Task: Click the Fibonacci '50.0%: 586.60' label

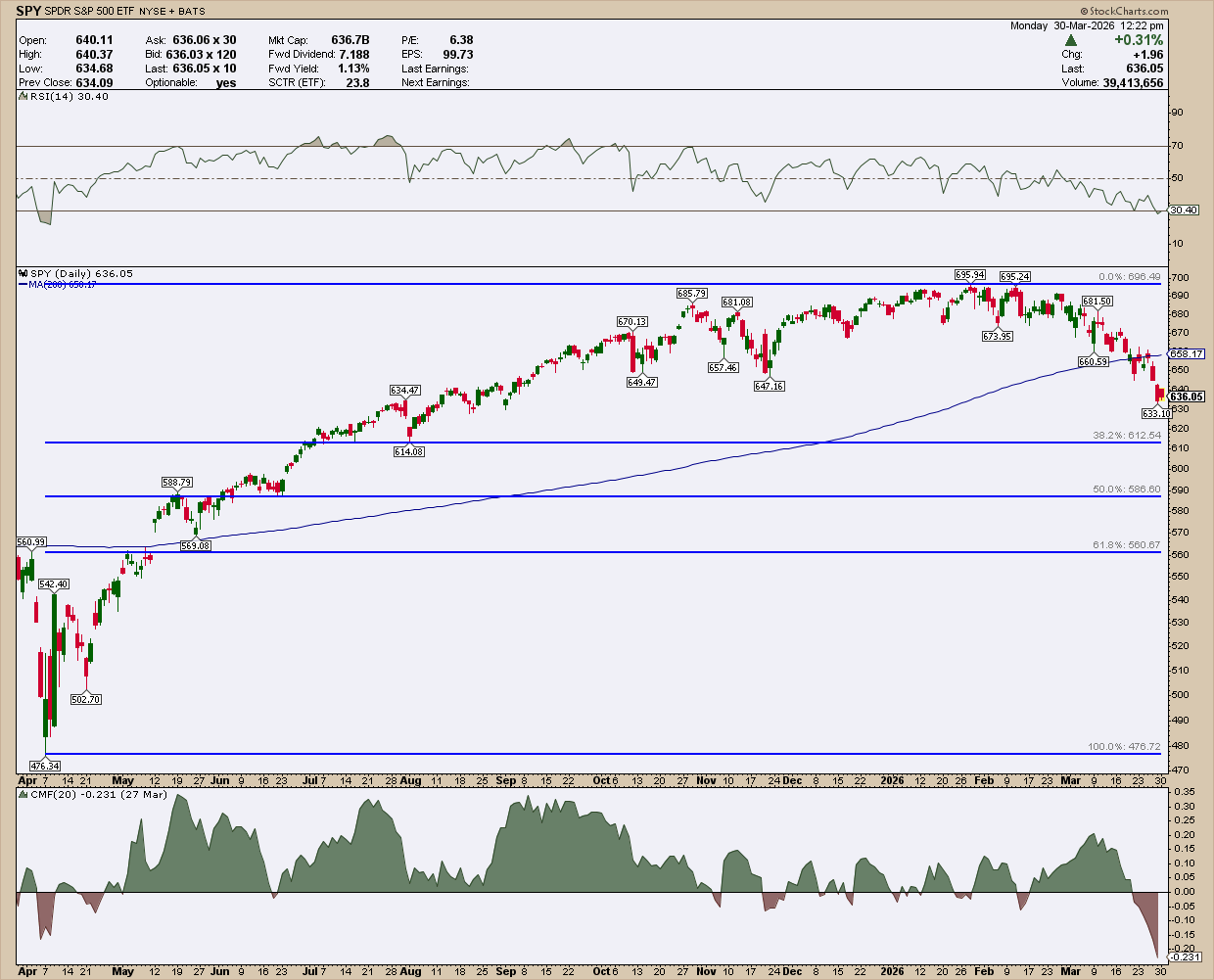Action: (x=1127, y=489)
